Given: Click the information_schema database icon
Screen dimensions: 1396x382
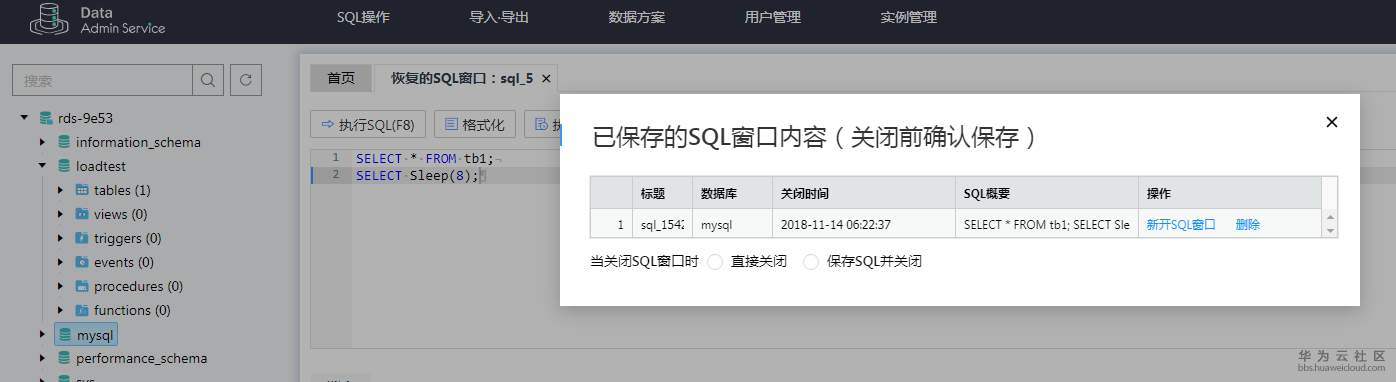Looking at the screenshot, I should pos(65,142).
